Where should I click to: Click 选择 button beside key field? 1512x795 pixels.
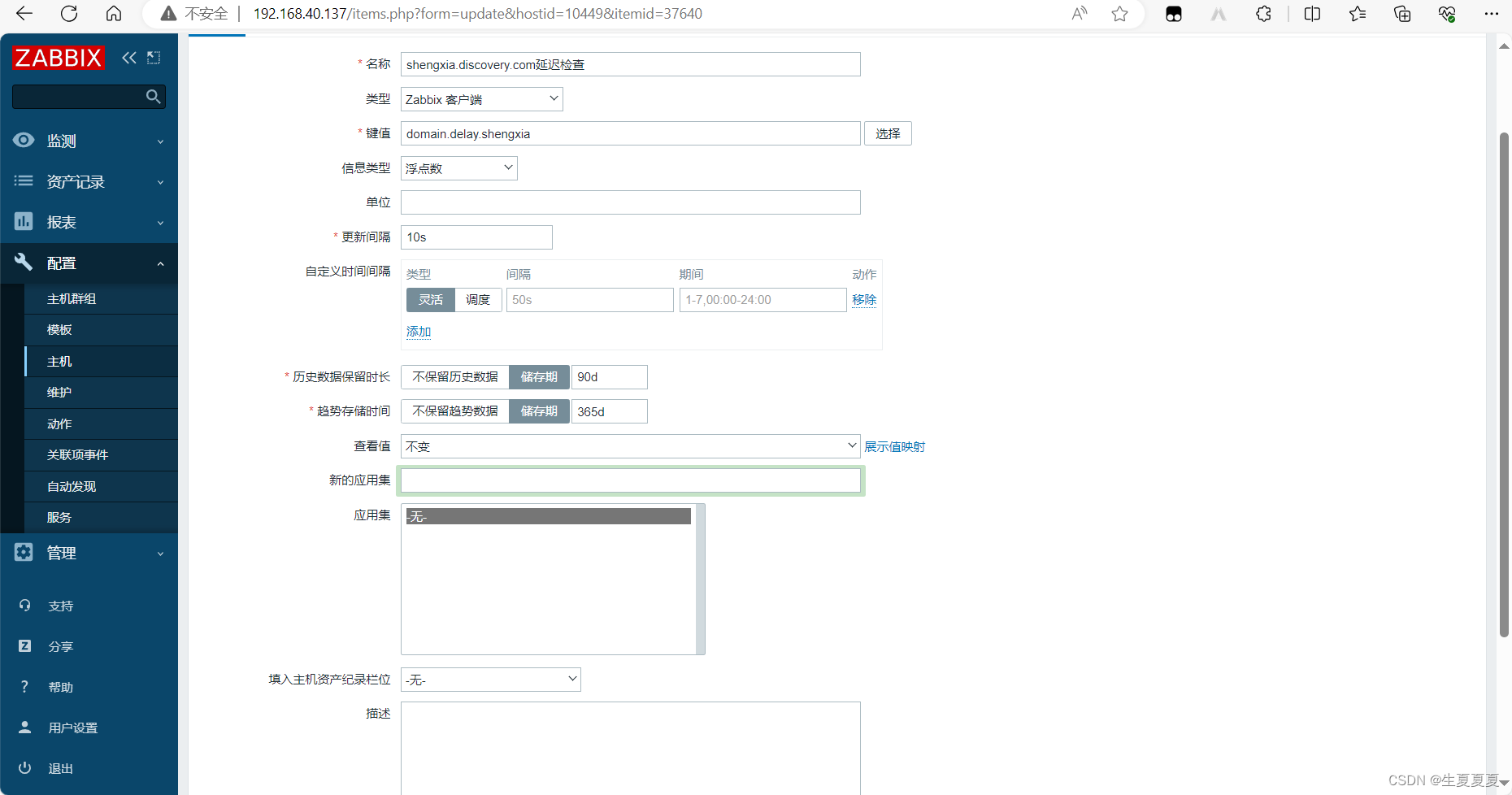pos(888,133)
